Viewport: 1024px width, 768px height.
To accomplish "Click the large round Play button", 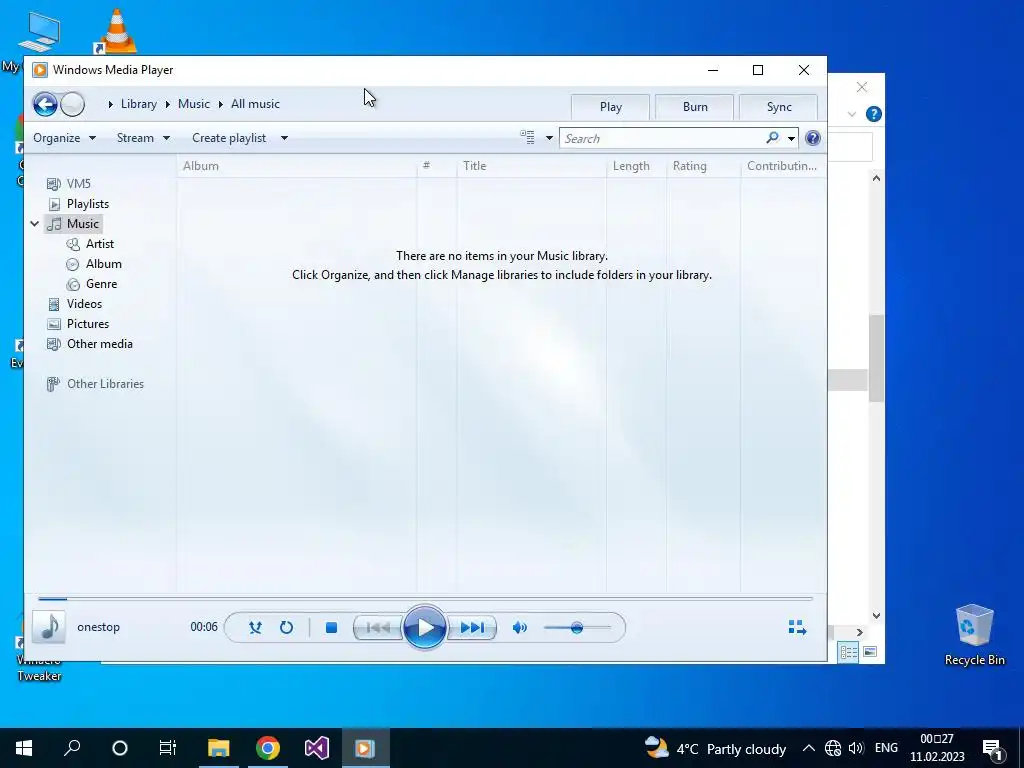I will [x=424, y=628].
